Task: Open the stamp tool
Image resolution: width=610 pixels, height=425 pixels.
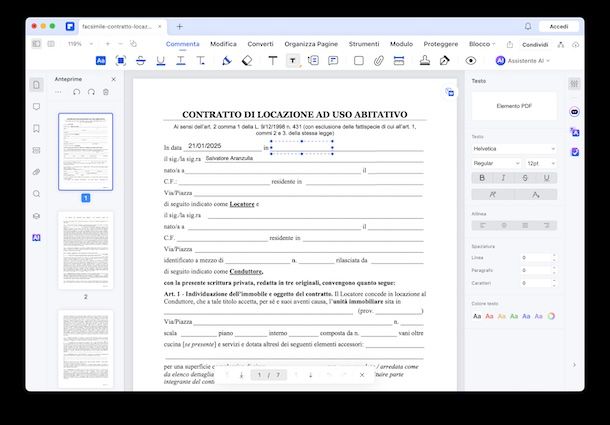Action: (425, 60)
